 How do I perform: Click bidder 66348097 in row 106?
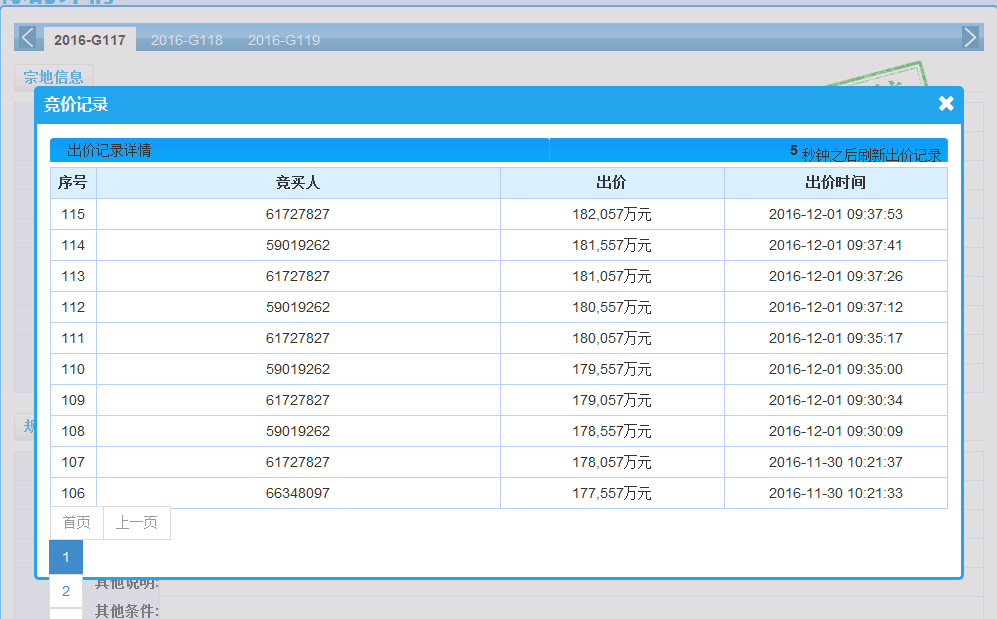298,493
